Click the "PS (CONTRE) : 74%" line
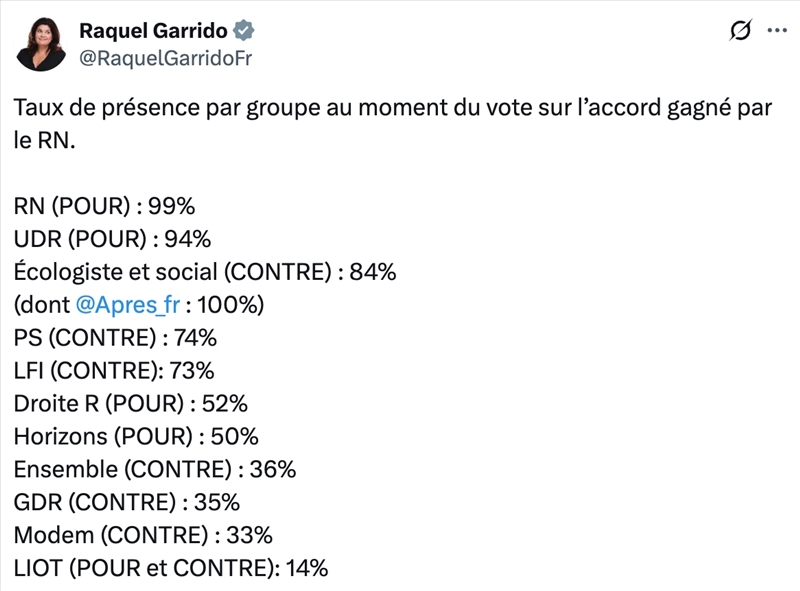Image resolution: width=800 pixels, height=591 pixels. click(115, 337)
